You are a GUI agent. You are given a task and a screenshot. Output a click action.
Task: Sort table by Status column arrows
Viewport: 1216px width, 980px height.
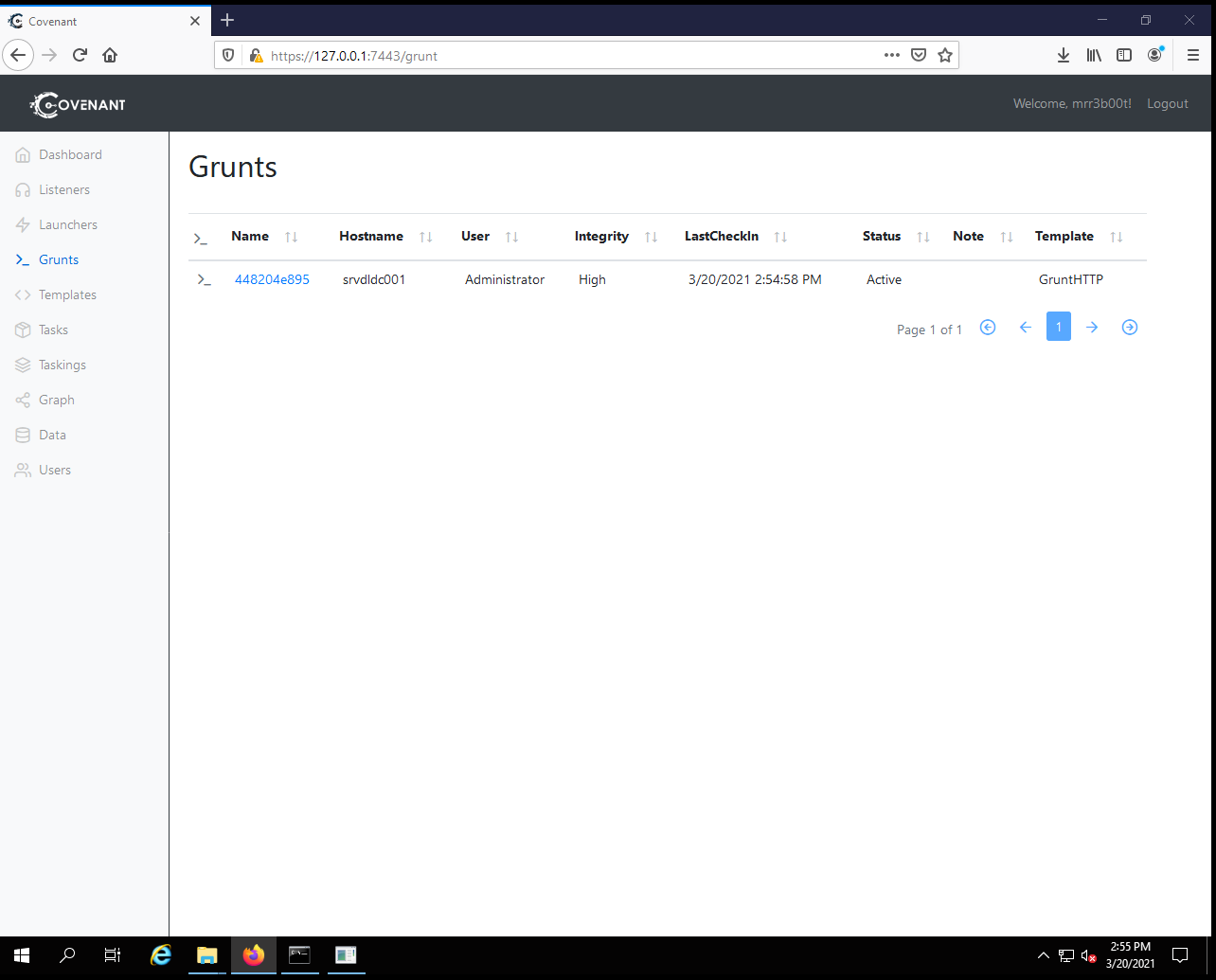coord(923,237)
